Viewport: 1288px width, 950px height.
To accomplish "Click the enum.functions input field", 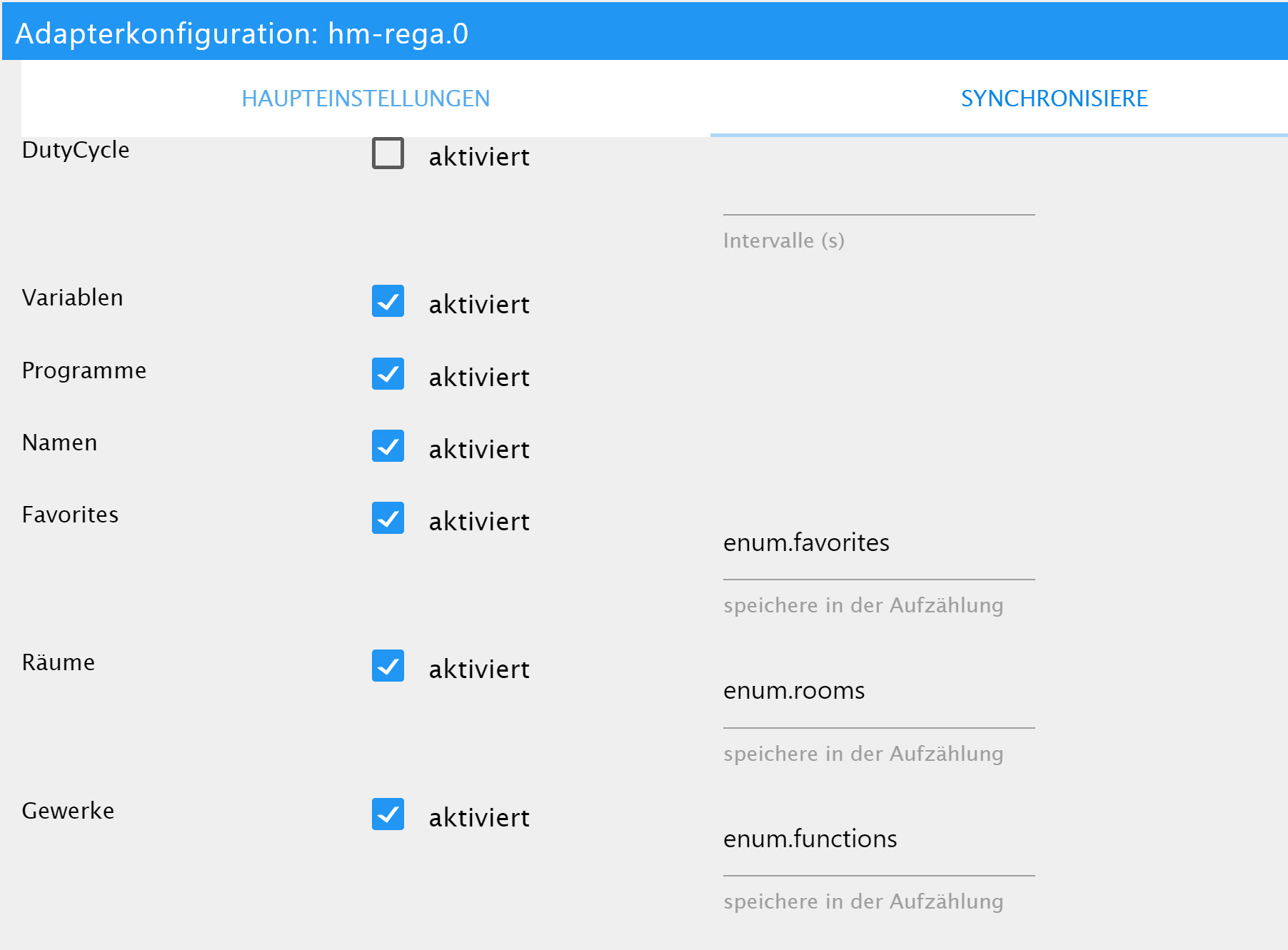I will [x=878, y=839].
